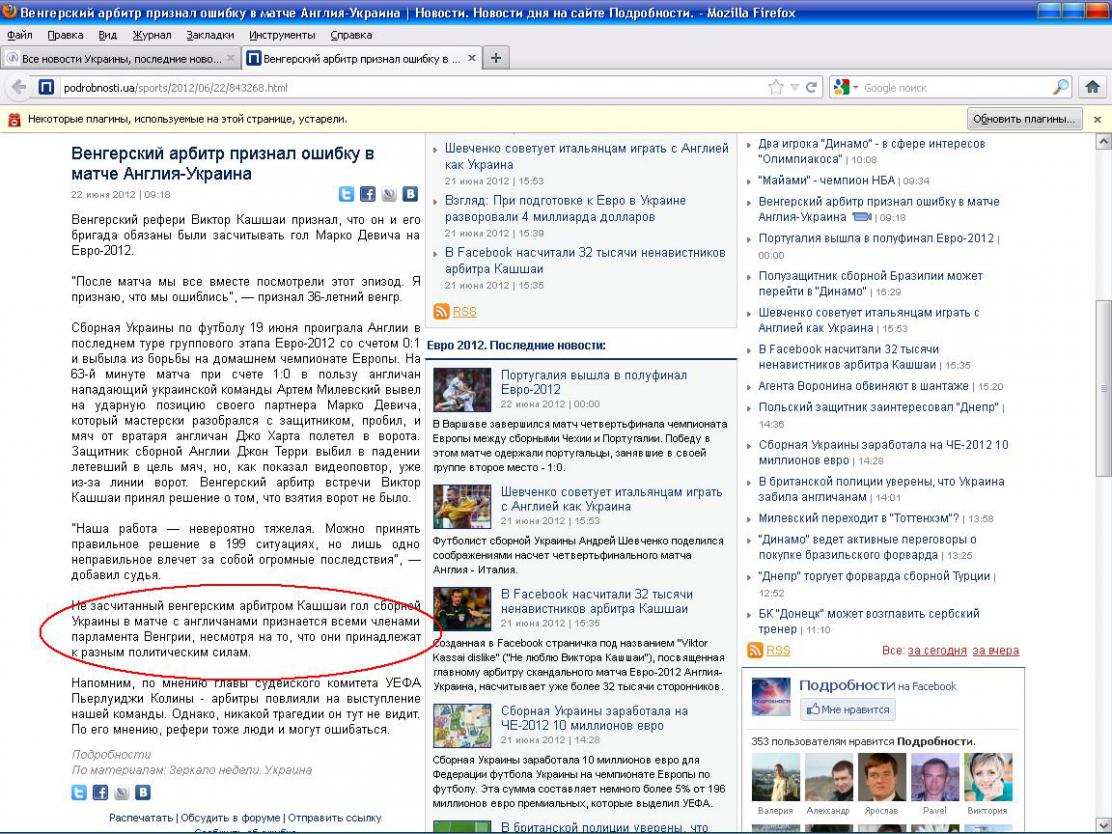
Task: Click Facebook fan photo labeled Валерия
Action: [776, 777]
